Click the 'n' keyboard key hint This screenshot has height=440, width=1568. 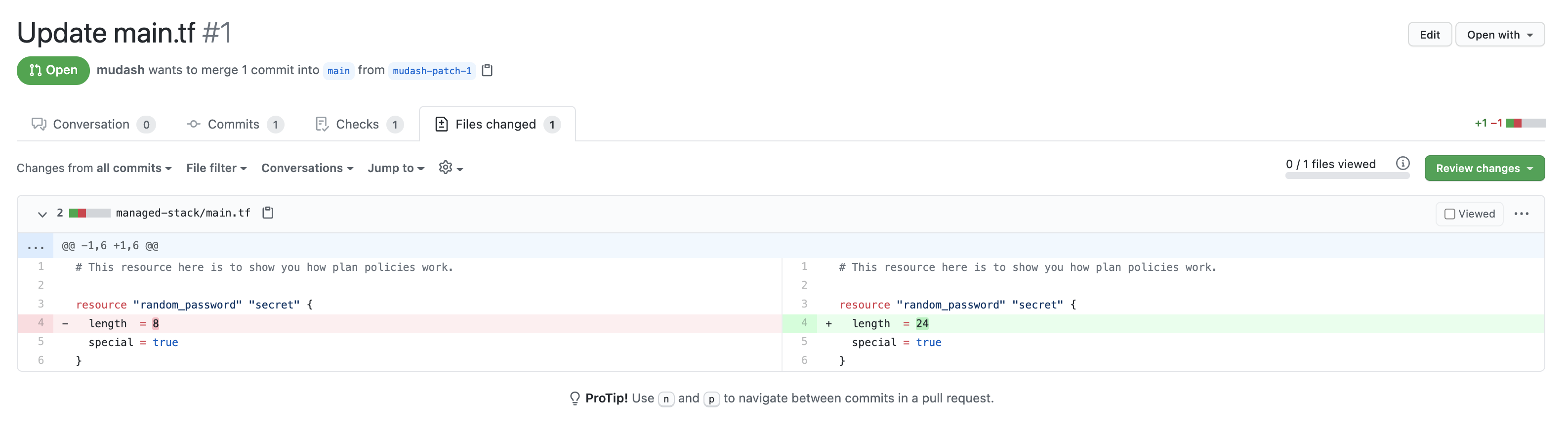[x=666, y=399]
